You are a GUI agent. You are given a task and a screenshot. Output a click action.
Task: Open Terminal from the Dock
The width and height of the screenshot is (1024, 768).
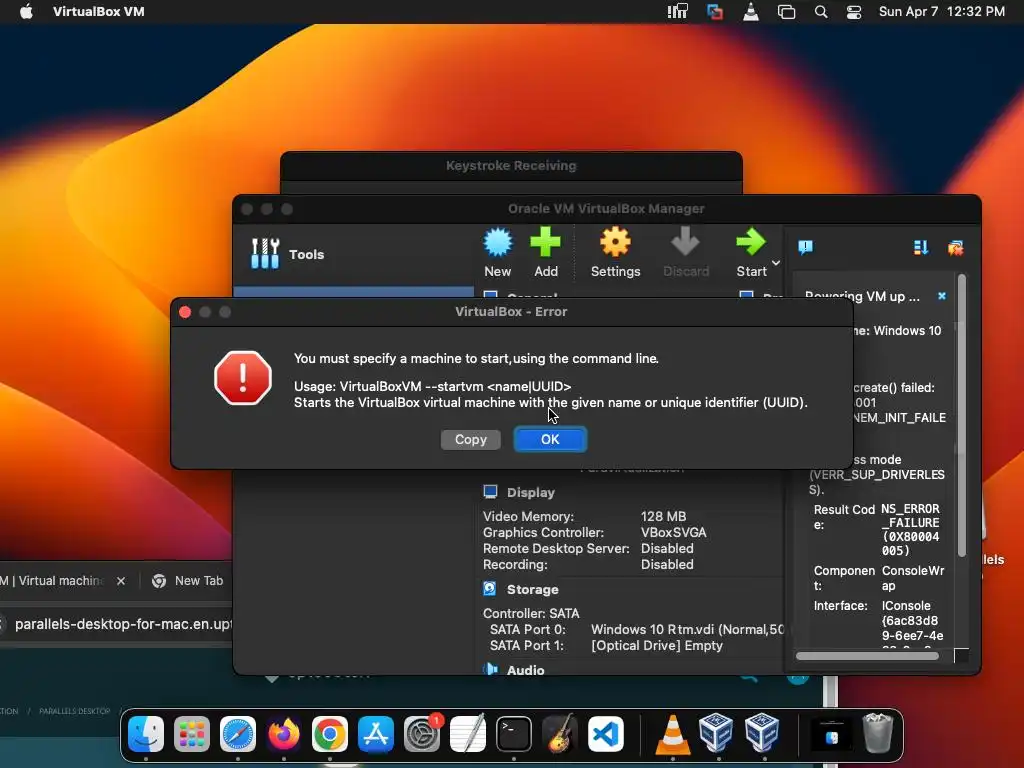[514, 734]
